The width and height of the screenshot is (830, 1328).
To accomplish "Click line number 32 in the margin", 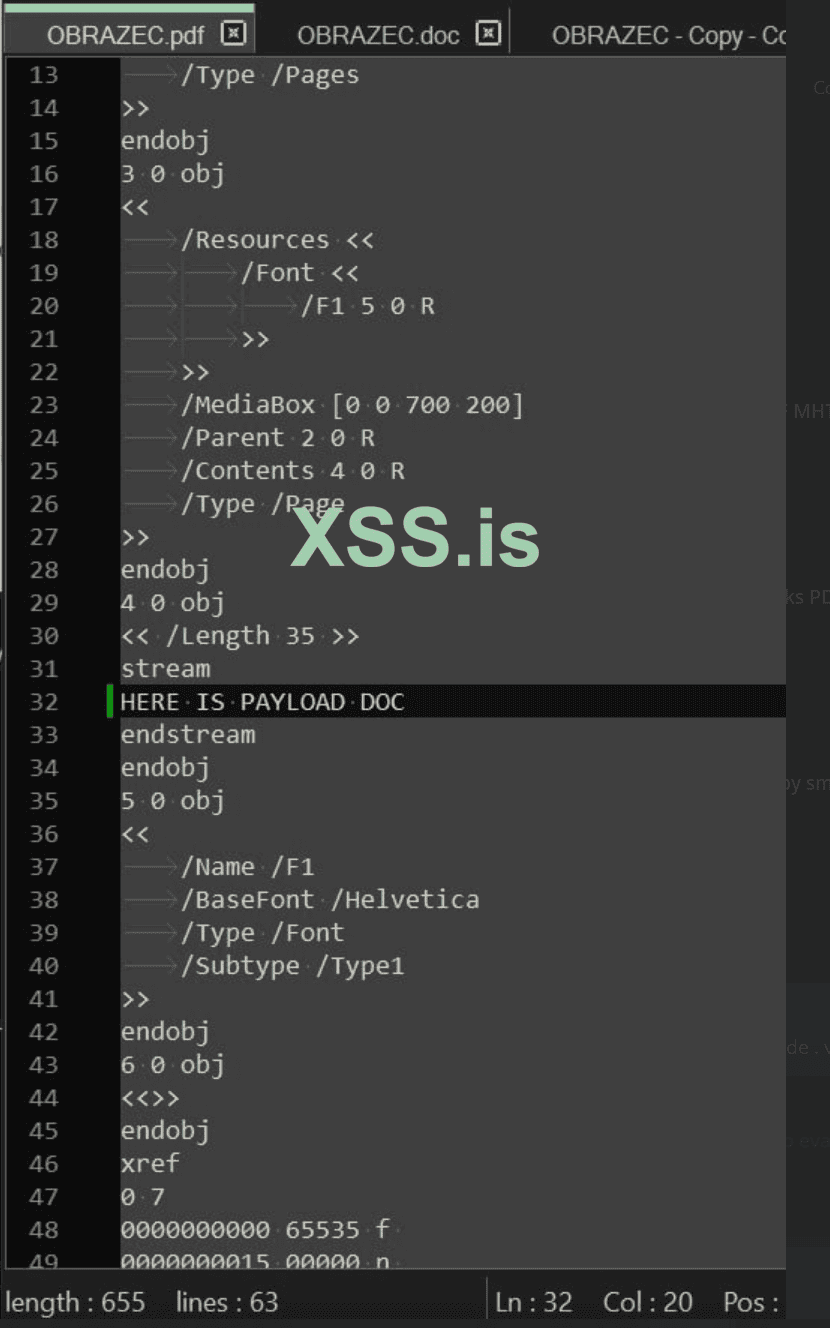I will point(44,702).
